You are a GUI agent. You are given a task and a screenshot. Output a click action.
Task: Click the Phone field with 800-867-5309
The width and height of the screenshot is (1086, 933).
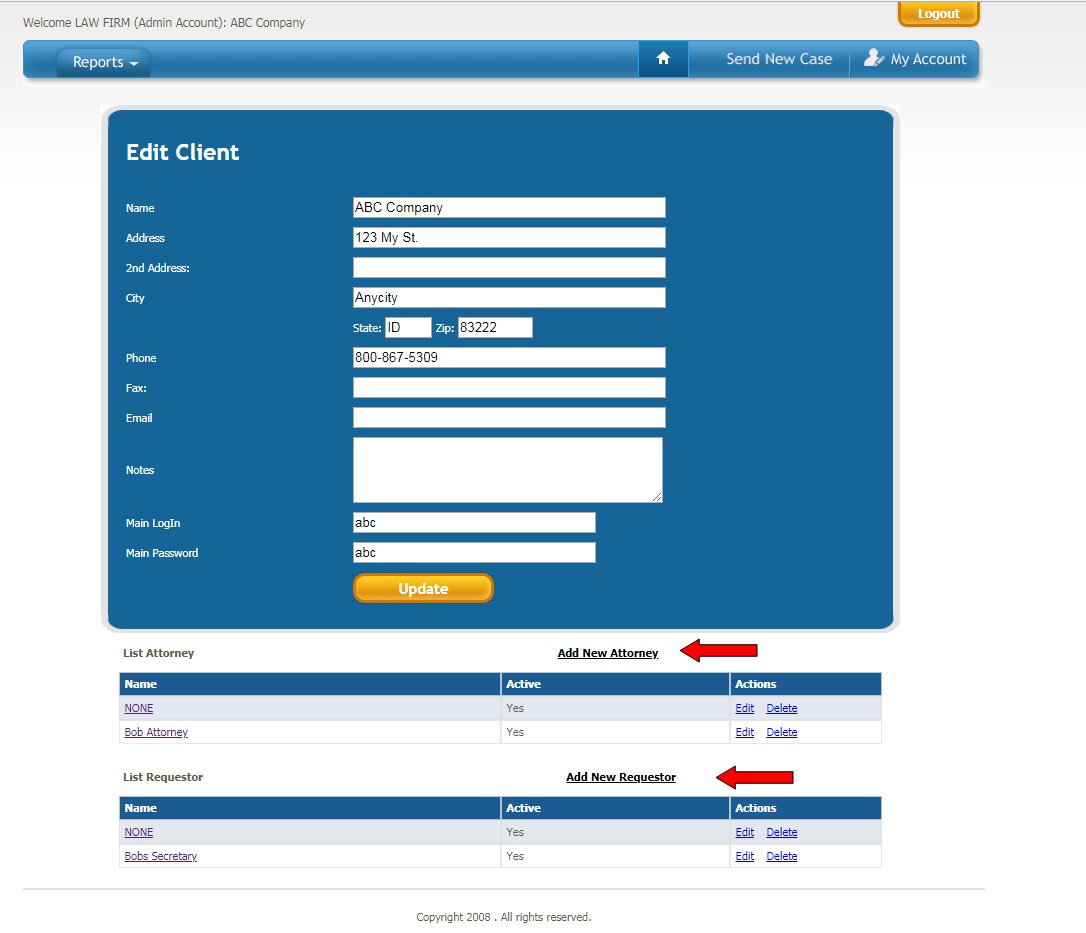(509, 357)
